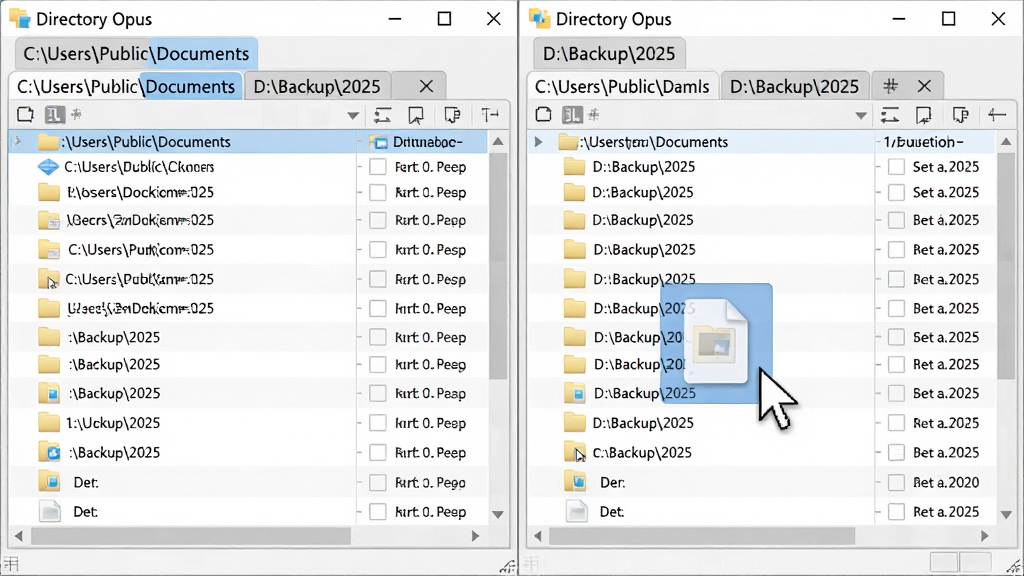Click the status bar grid icon in left window

[11, 564]
